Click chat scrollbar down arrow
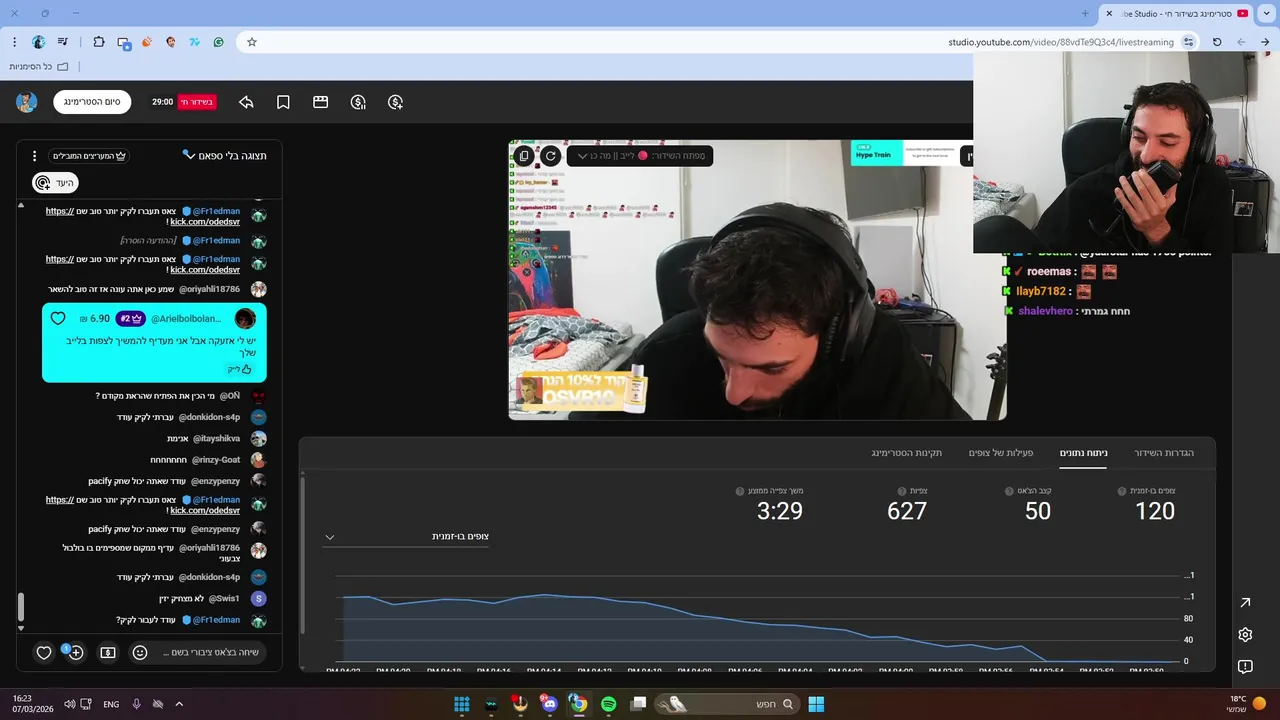The image size is (1280, 720). 21,628
